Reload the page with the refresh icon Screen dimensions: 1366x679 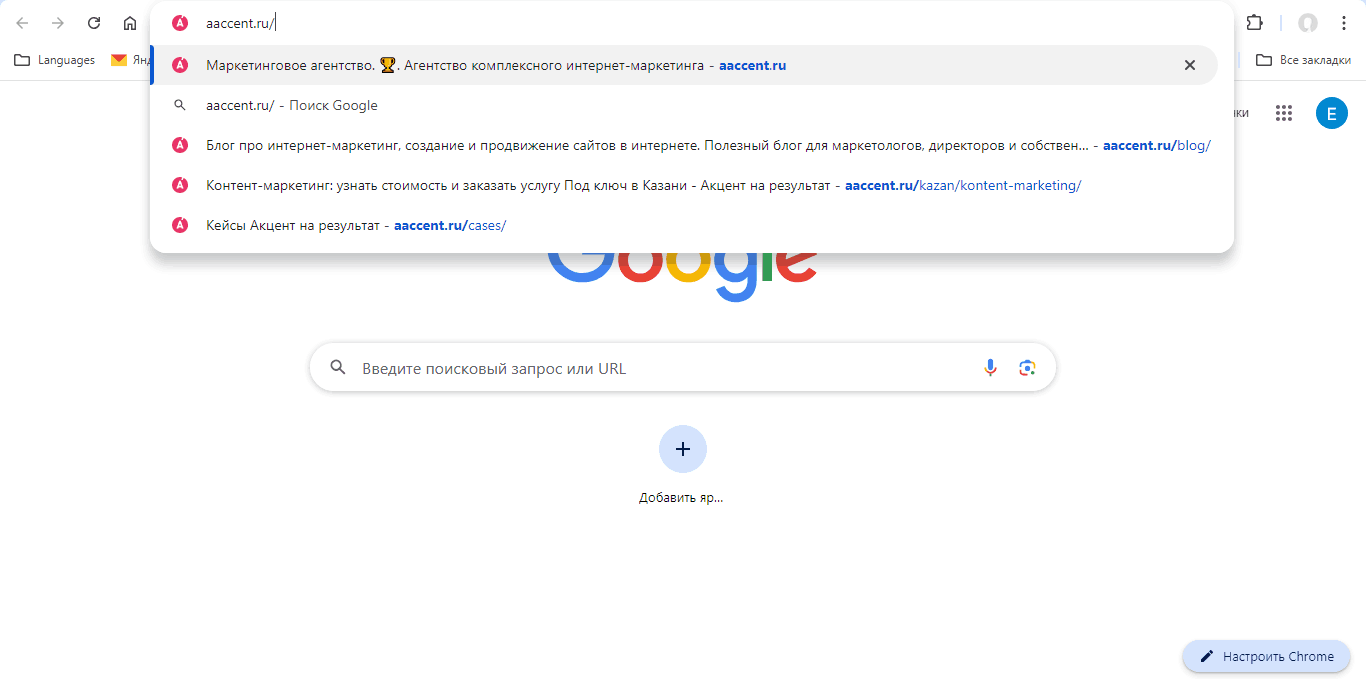tap(94, 23)
